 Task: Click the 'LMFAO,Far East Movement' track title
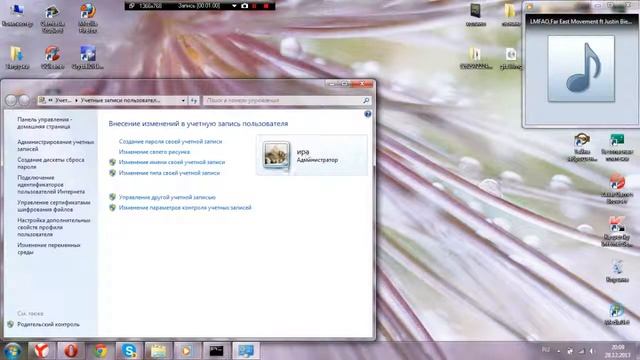pos(580,22)
